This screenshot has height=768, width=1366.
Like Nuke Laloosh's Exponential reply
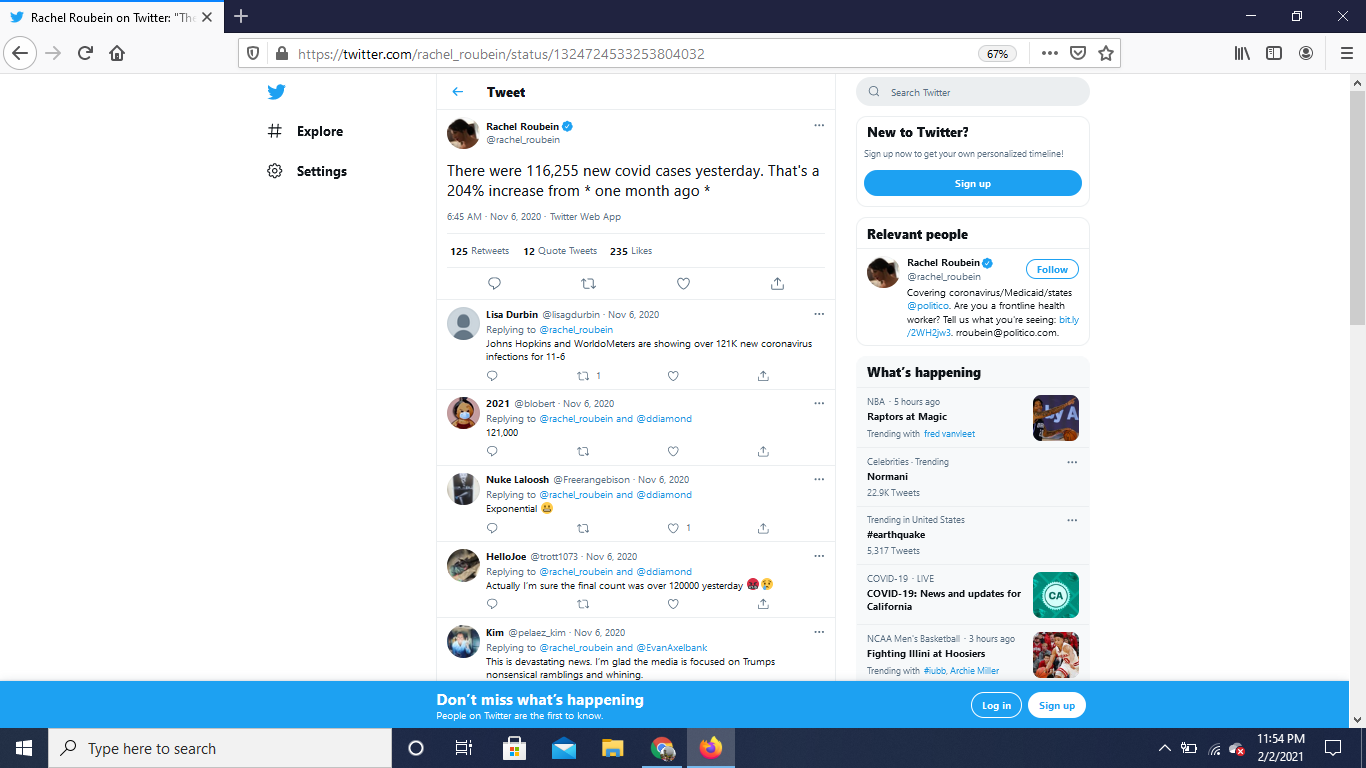(x=673, y=528)
